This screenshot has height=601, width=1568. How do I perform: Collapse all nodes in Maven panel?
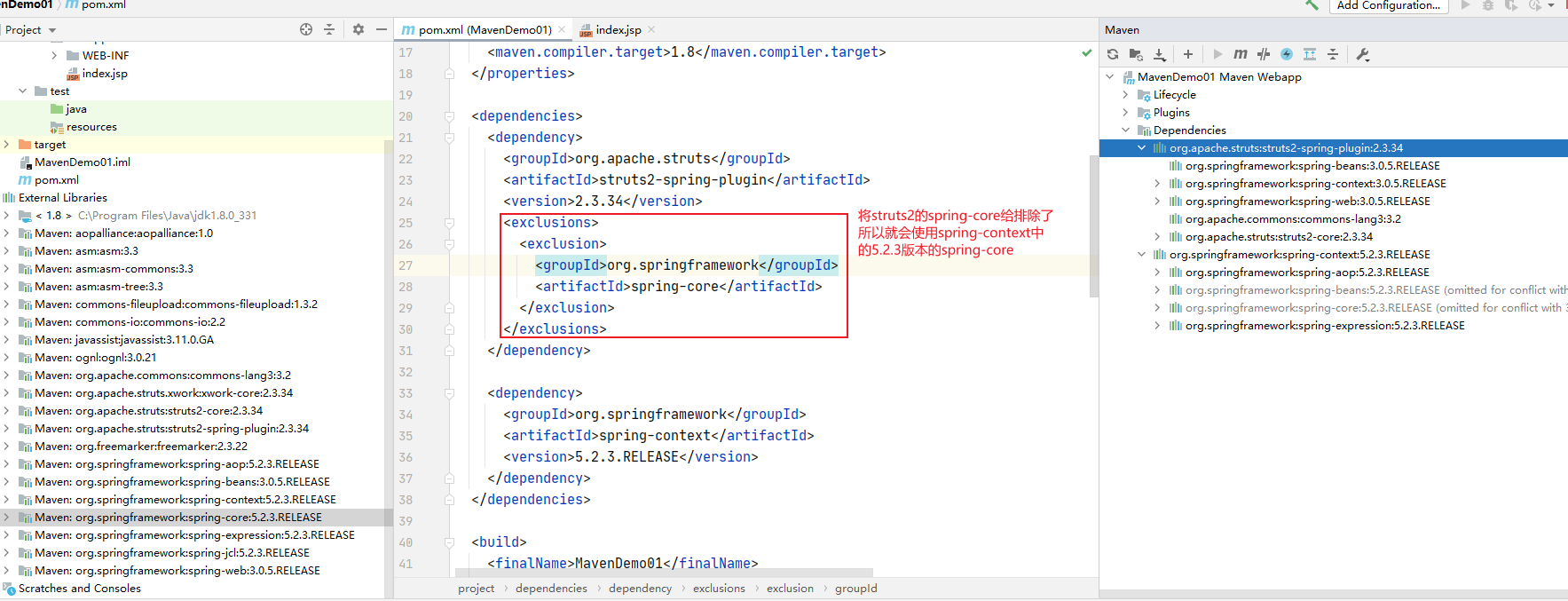pos(1333,54)
